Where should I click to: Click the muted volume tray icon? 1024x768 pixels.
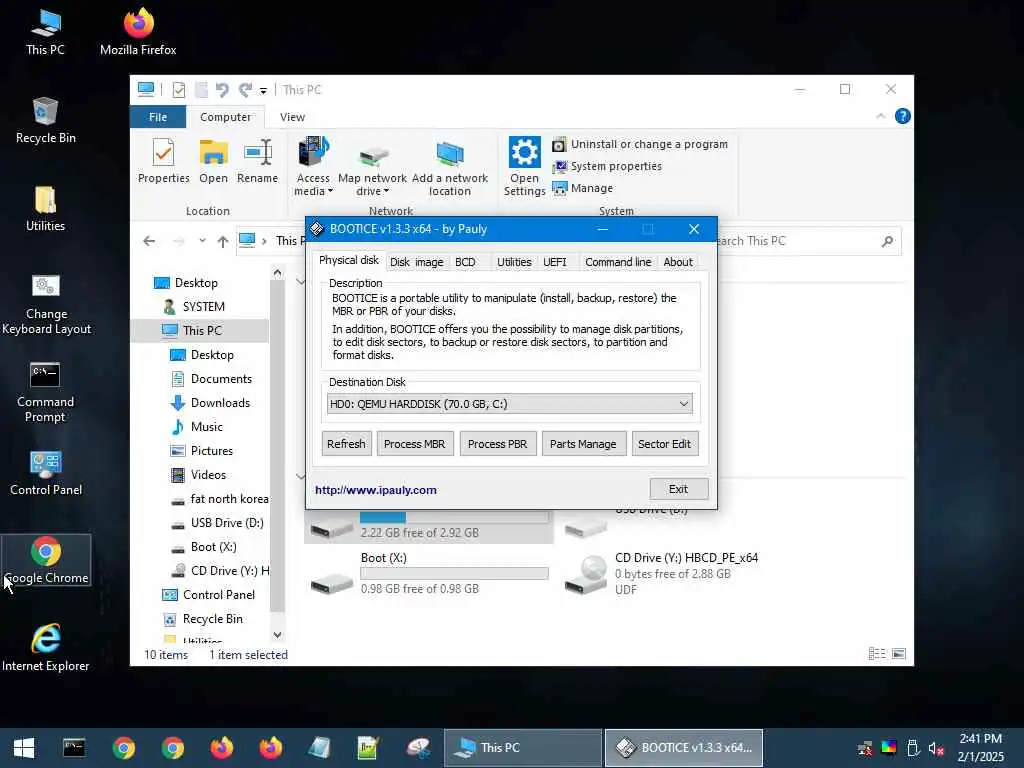(x=936, y=748)
